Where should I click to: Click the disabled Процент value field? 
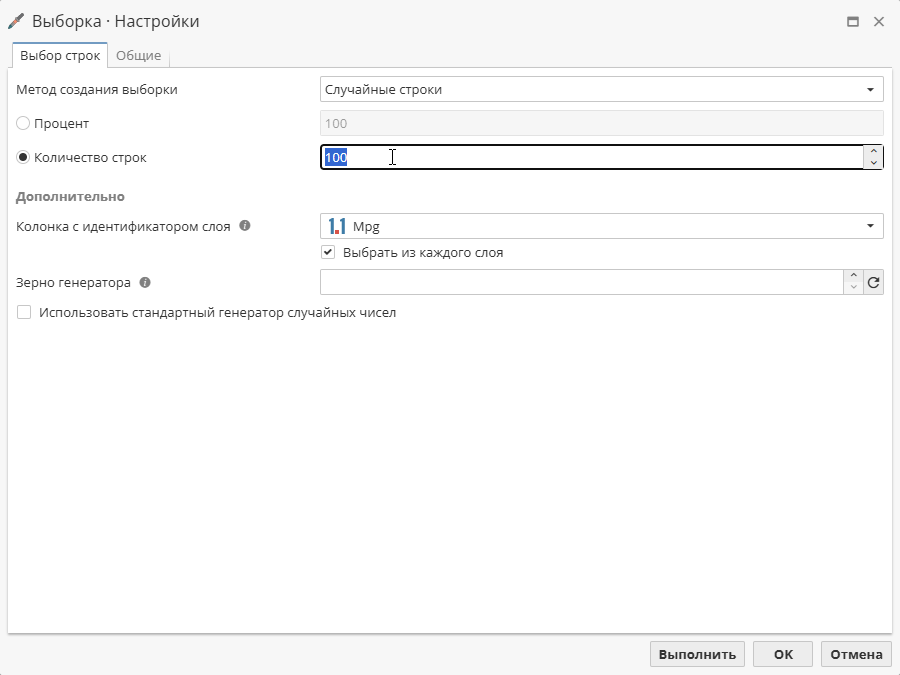coord(602,123)
